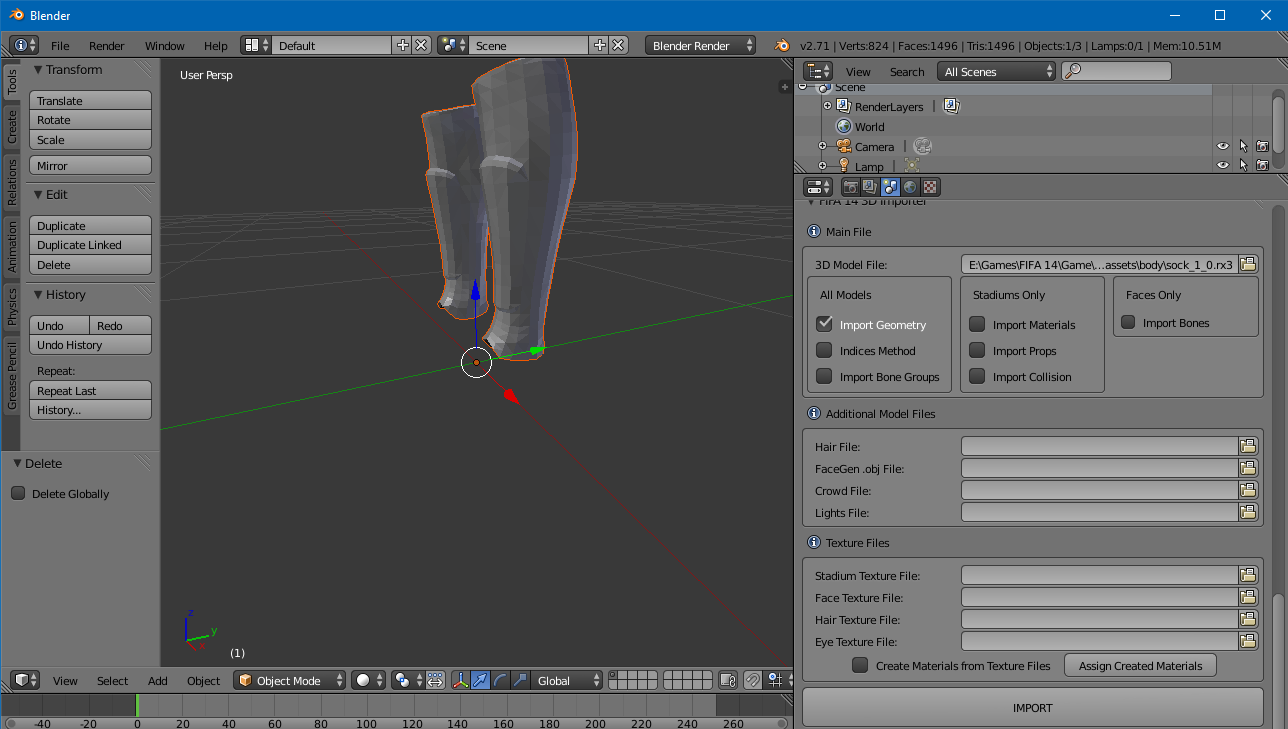Open the pivot point selector

407,680
